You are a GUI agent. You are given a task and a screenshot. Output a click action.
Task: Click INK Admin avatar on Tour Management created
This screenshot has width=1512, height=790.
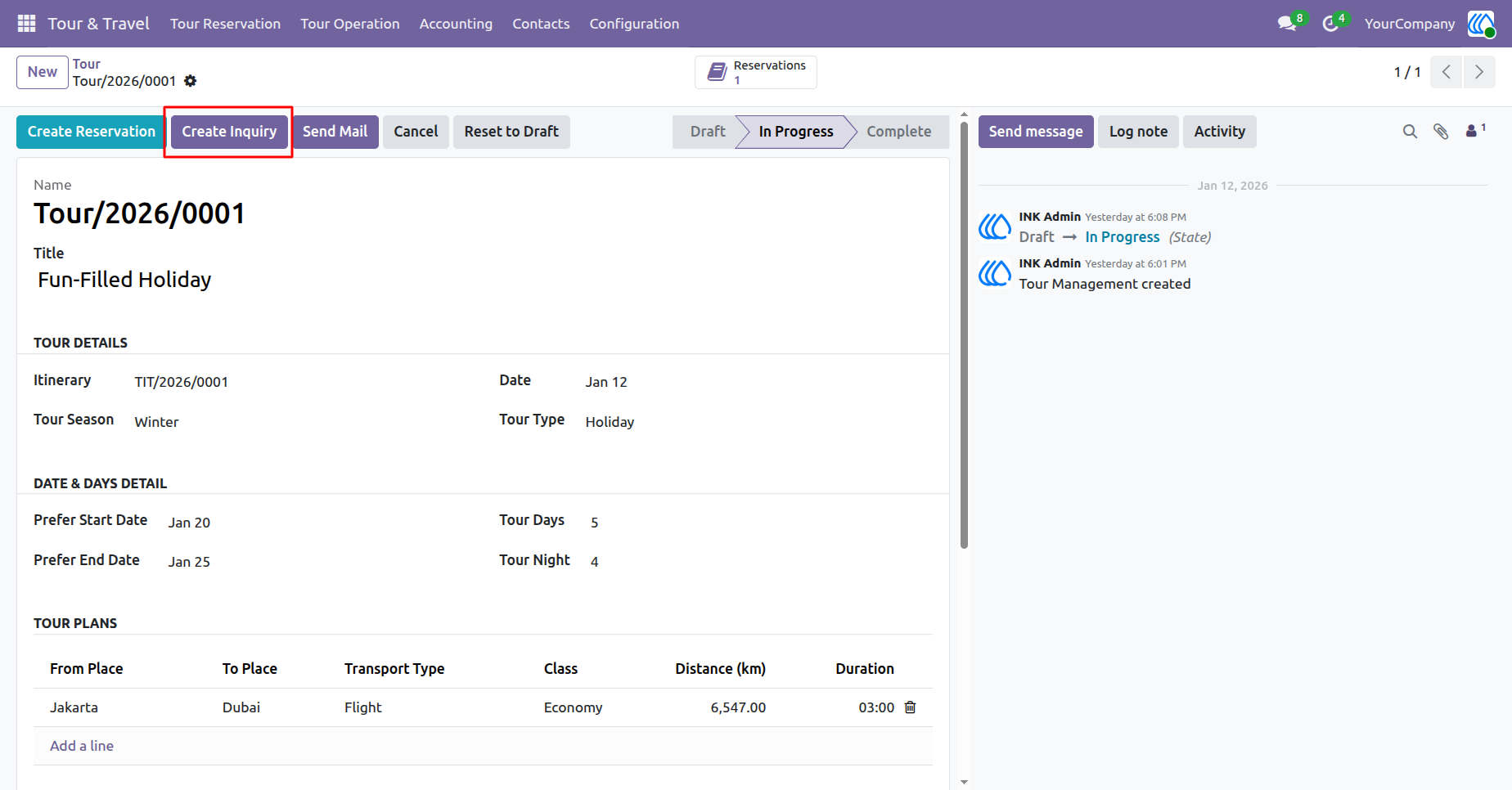(x=995, y=273)
